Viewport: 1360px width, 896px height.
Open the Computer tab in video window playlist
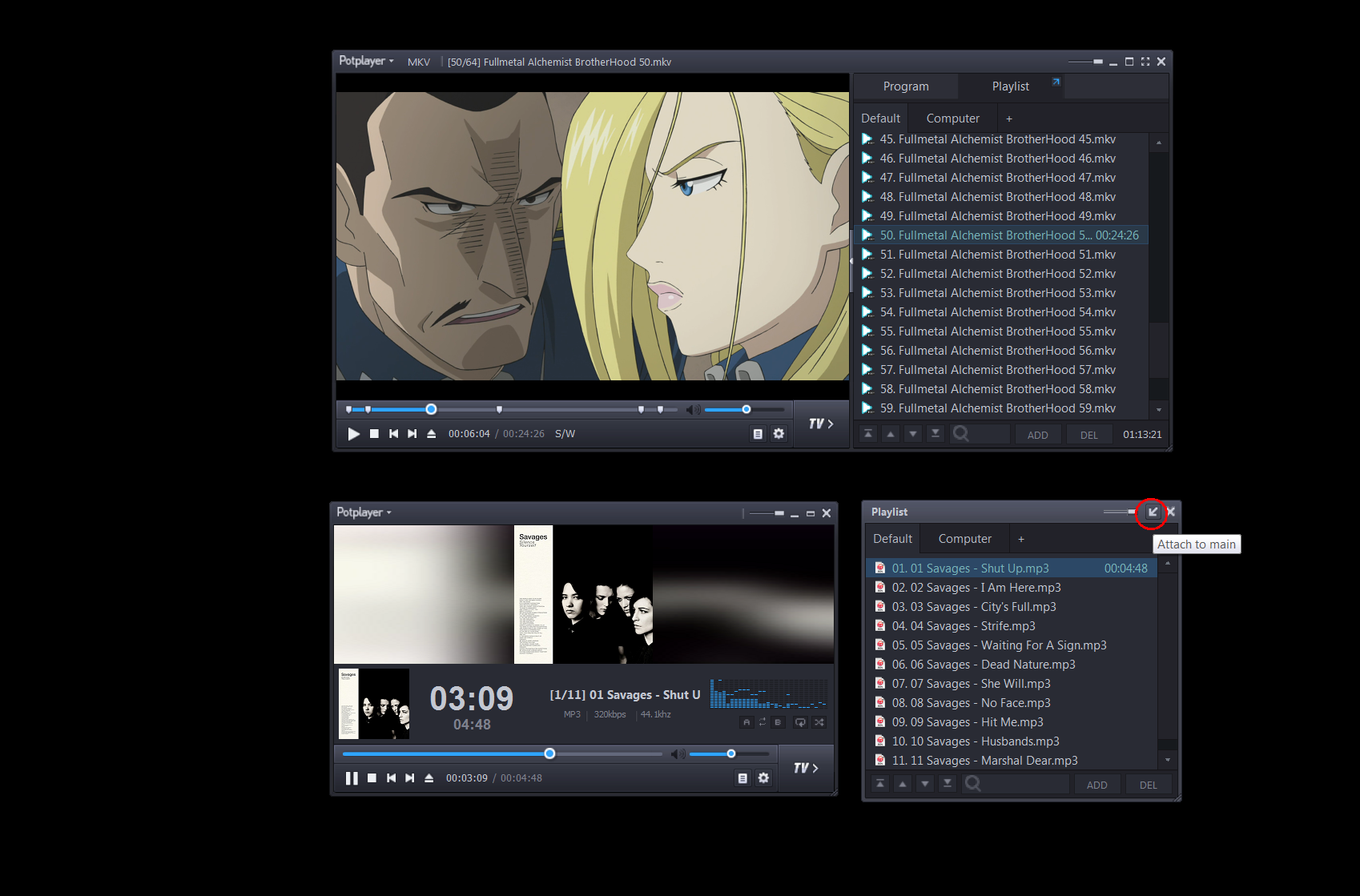coord(953,119)
